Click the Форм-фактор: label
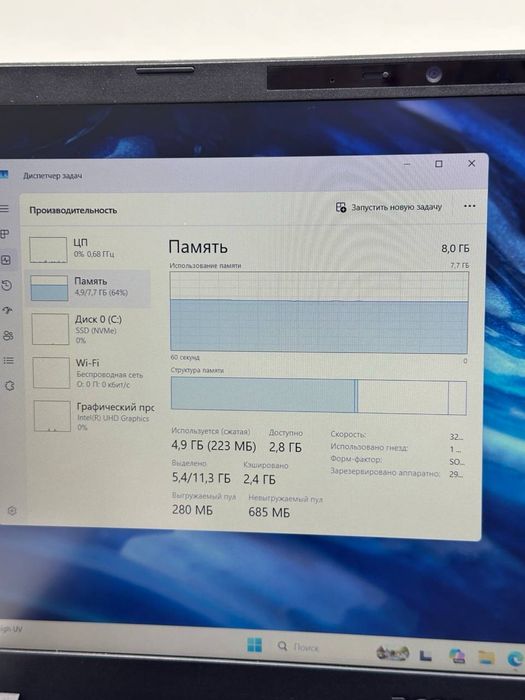 coord(356,459)
